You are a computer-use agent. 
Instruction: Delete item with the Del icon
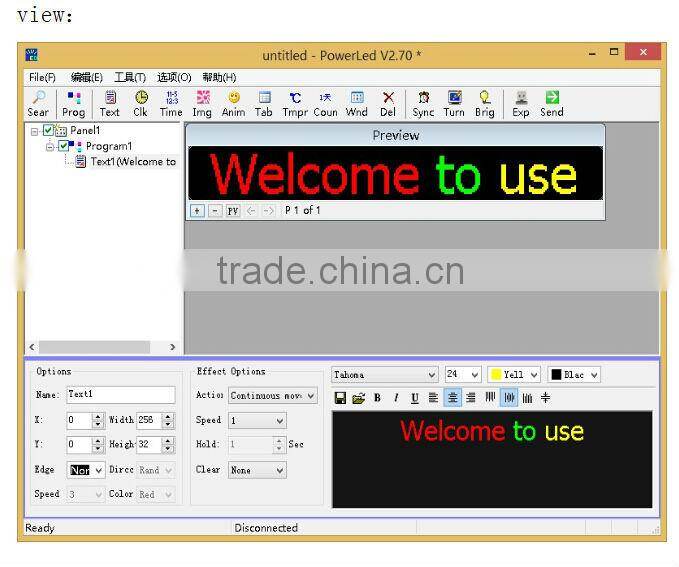click(388, 103)
